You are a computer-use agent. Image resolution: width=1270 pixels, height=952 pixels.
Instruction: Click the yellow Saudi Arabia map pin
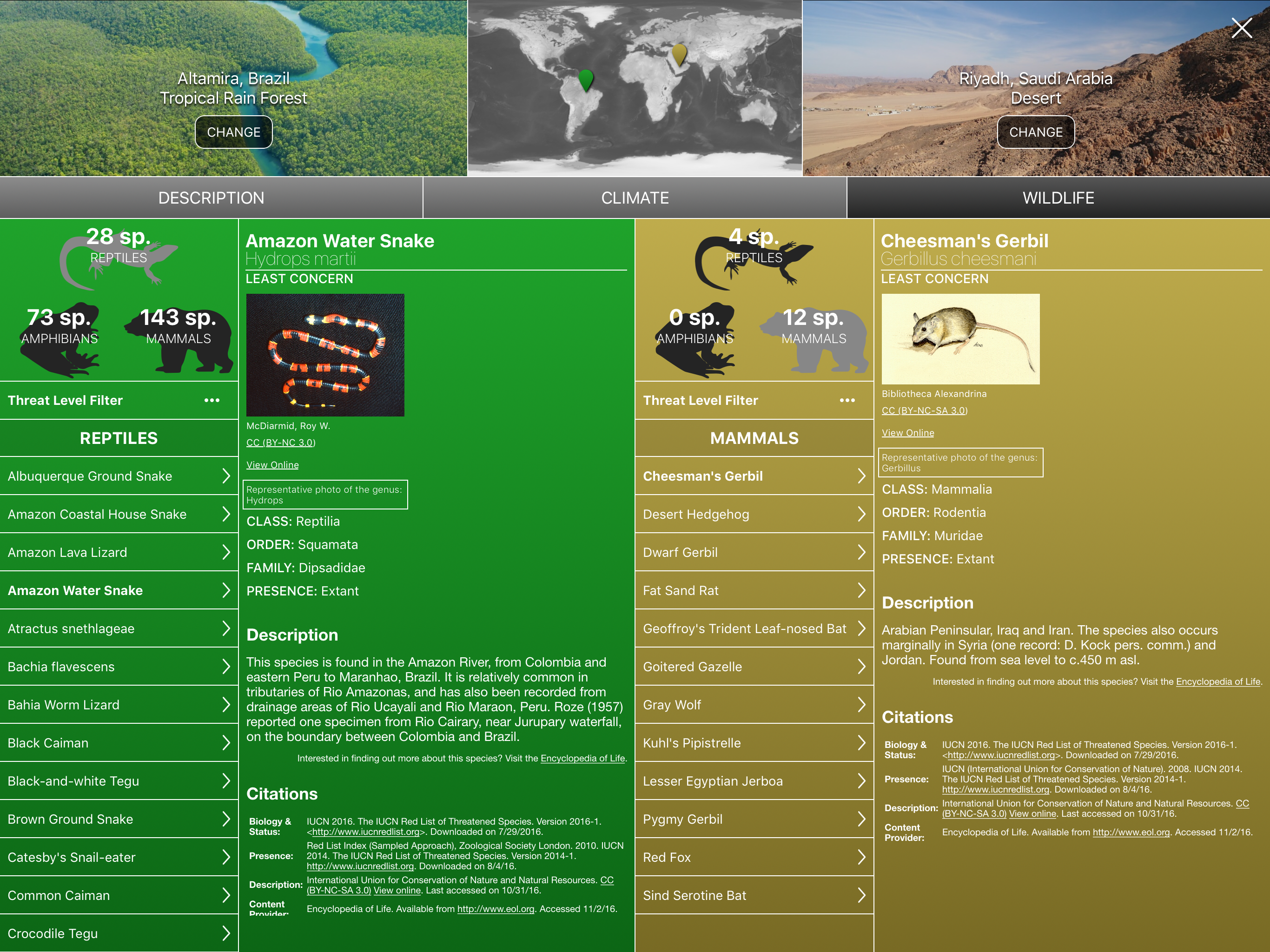pyautogui.click(x=679, y=54)
